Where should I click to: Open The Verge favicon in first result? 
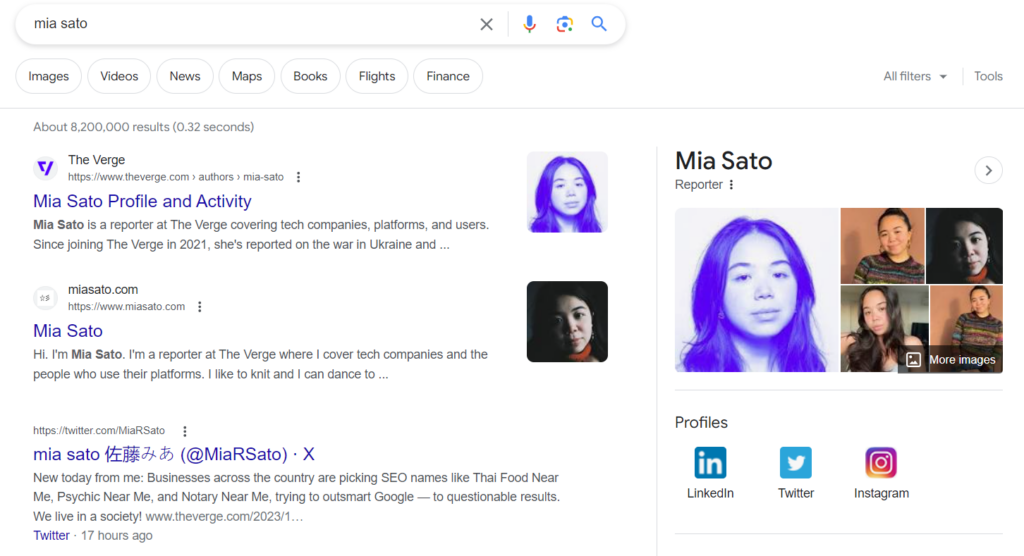point(45,168)
